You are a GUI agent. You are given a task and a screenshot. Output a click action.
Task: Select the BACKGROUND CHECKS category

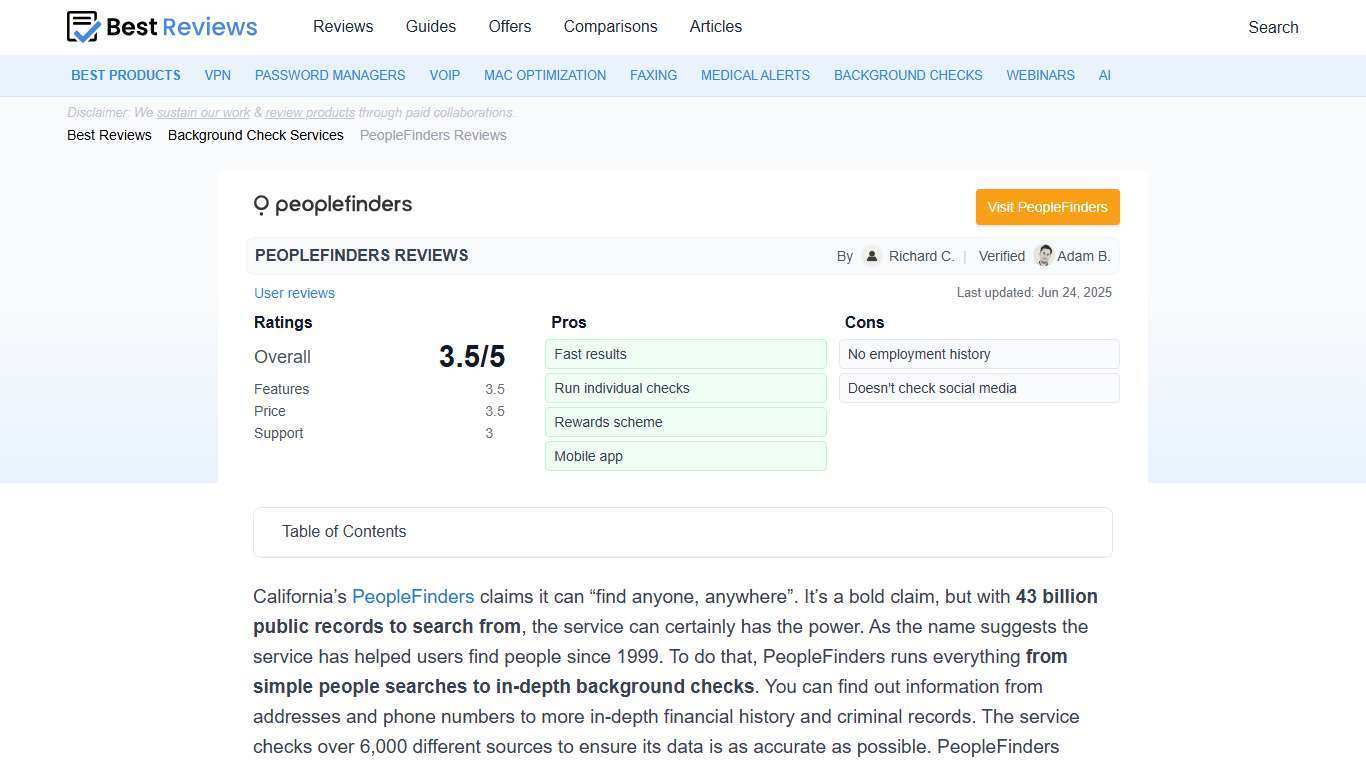908,75
